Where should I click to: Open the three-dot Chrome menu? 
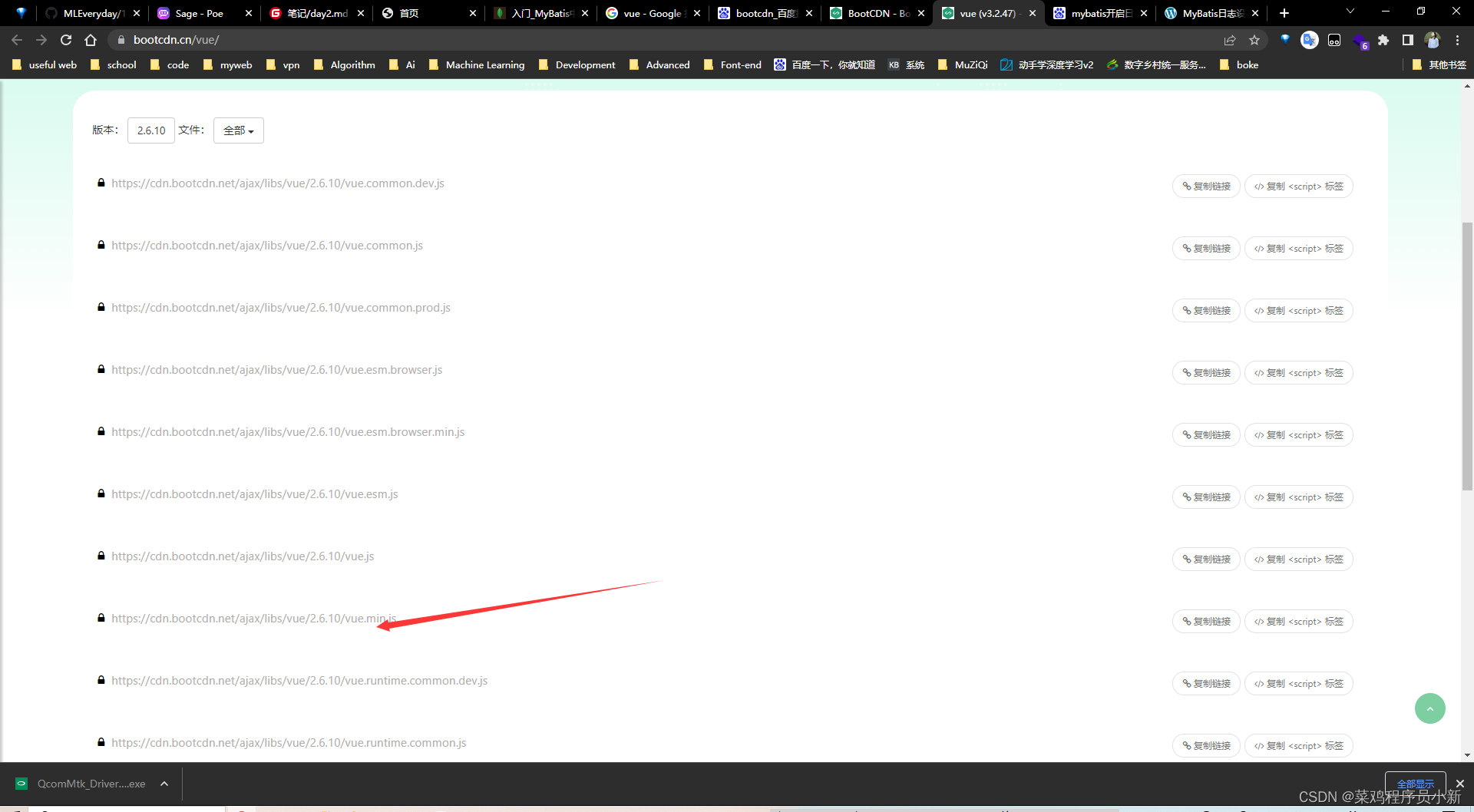pyautogui.click(x=1458, y=40)
